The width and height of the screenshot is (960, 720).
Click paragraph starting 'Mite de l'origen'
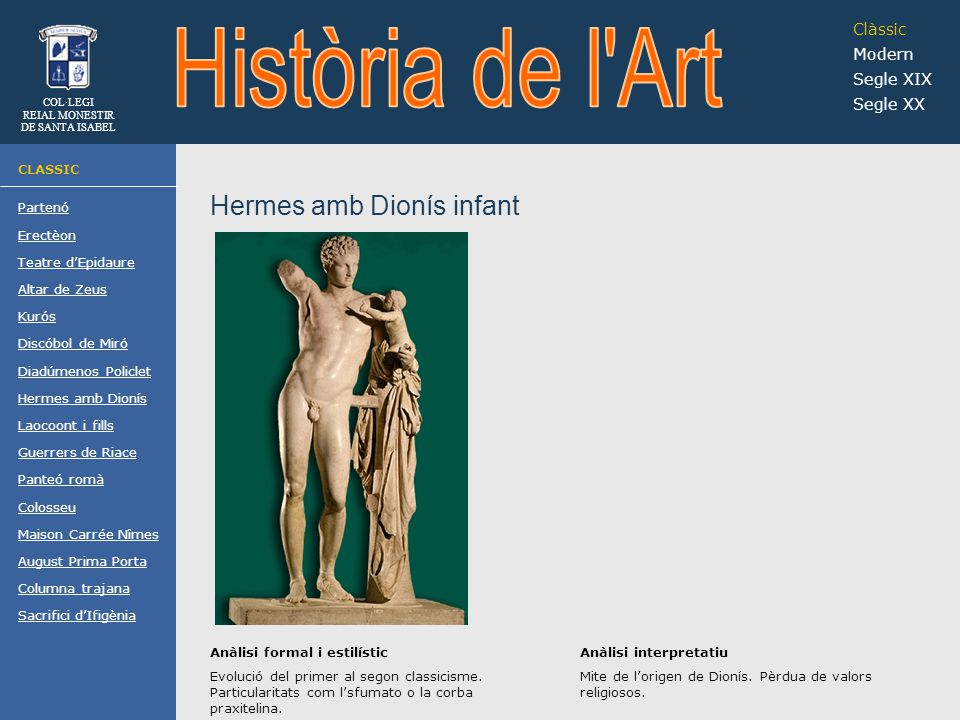click(x=726, y=684)
